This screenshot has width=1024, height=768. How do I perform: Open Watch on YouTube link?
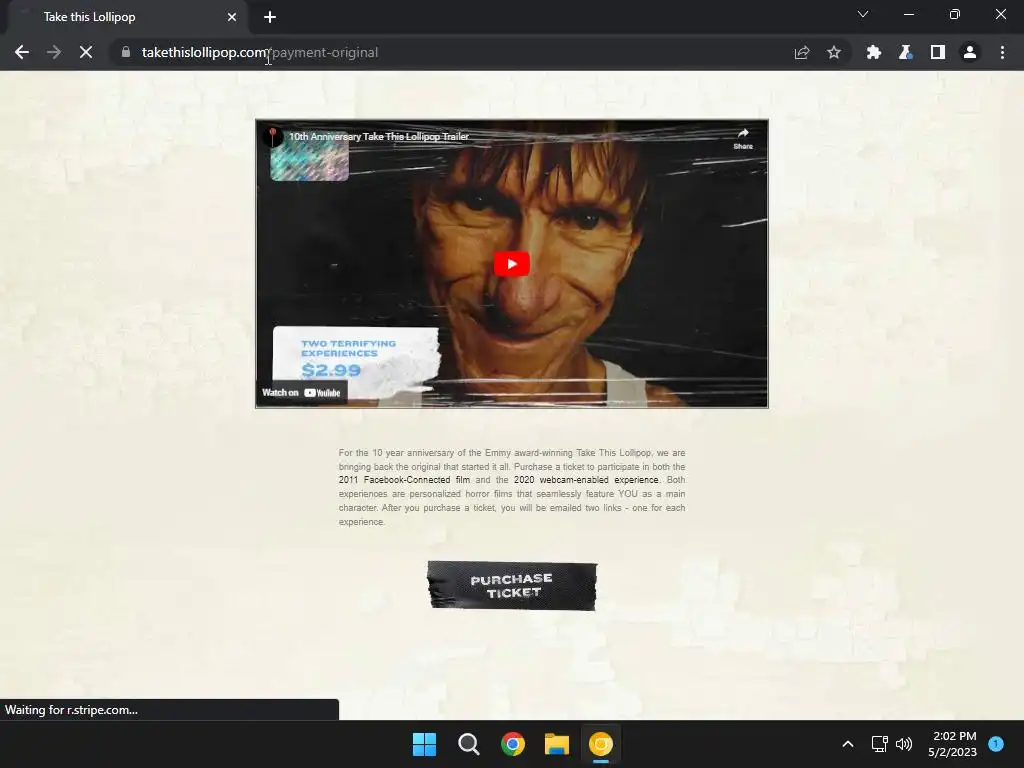(x=301, y=392)
